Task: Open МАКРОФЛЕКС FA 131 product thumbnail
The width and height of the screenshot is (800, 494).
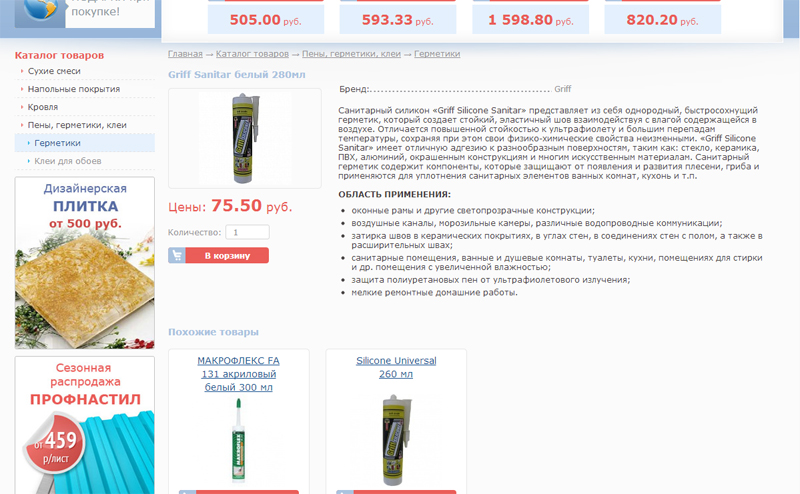Action: point(238,441)
